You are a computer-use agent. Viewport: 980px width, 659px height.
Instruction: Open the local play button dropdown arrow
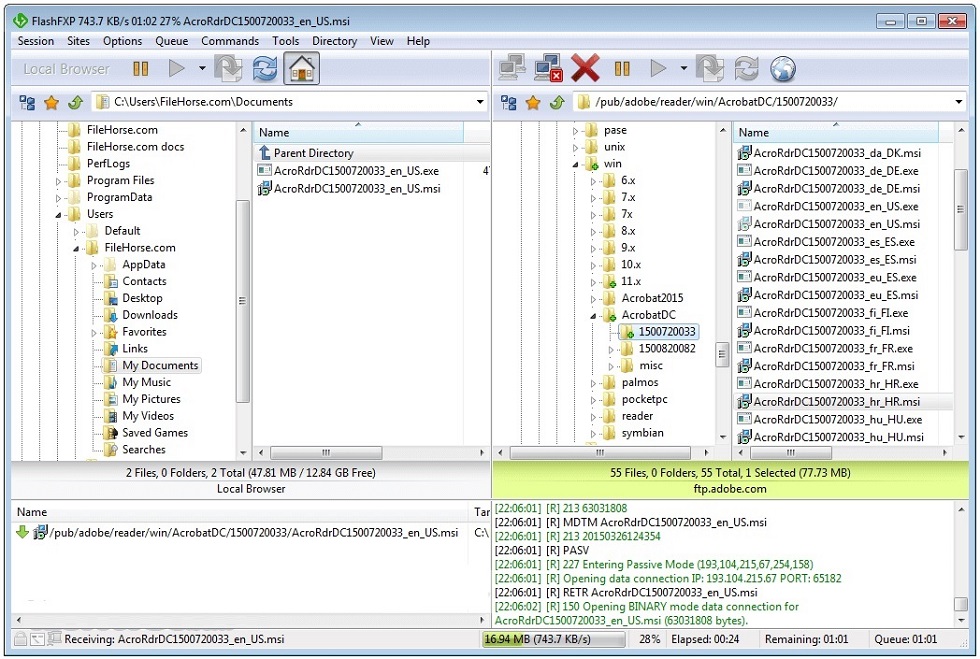202,68
